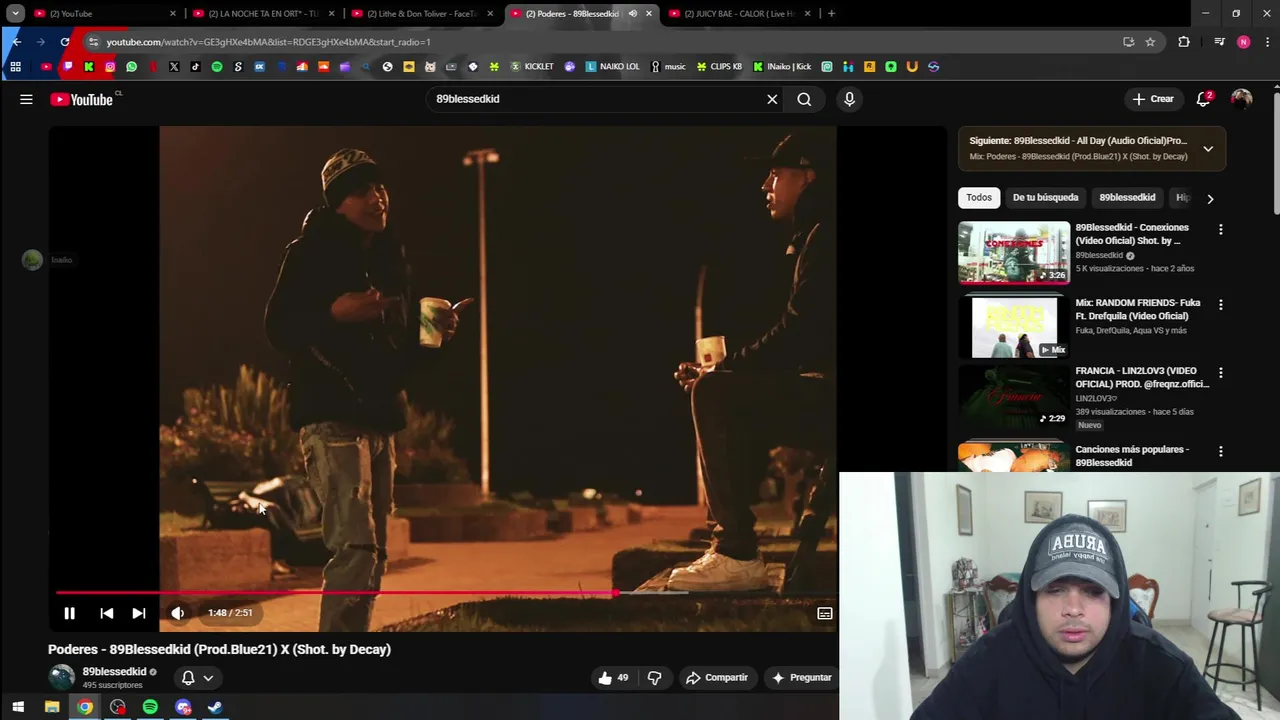Click the Compartir share button

pos(716,678)
